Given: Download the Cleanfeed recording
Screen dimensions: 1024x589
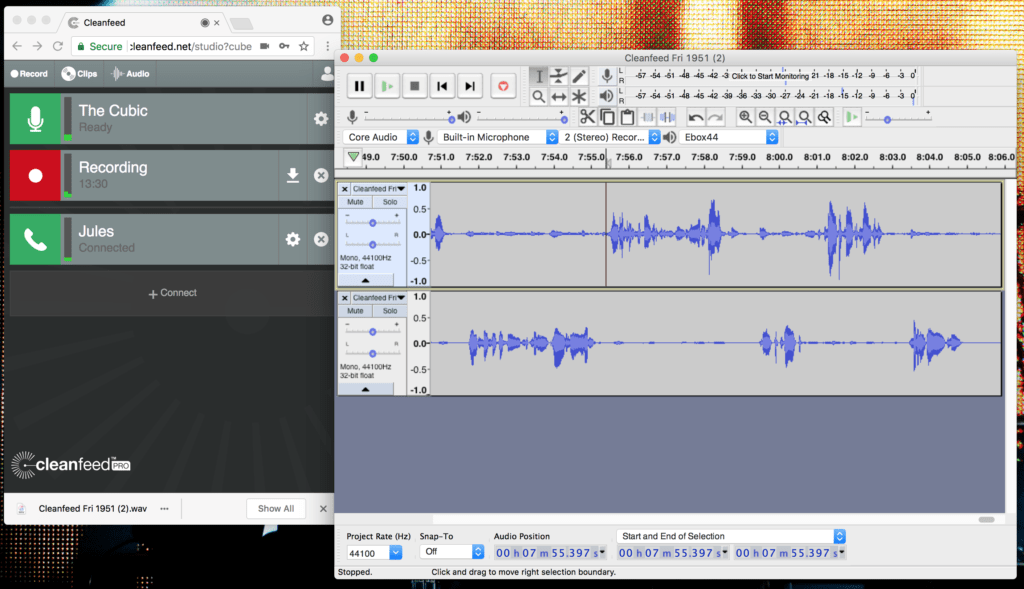Looking at the screenshot, I should [x=293, y=175].
